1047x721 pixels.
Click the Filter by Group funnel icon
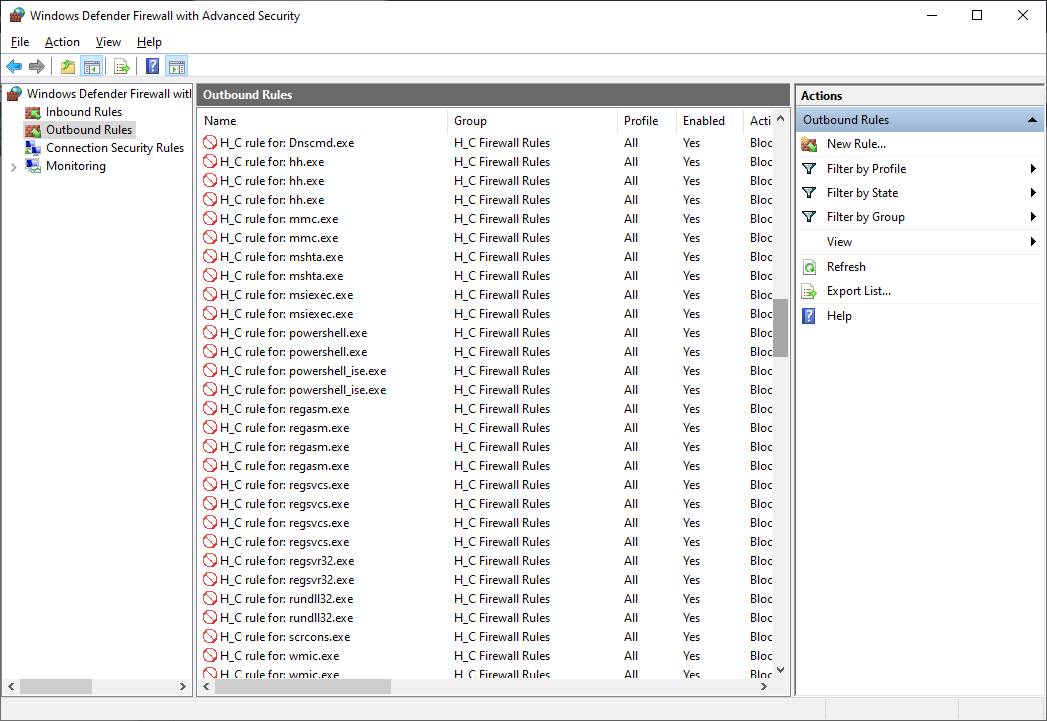809,217
